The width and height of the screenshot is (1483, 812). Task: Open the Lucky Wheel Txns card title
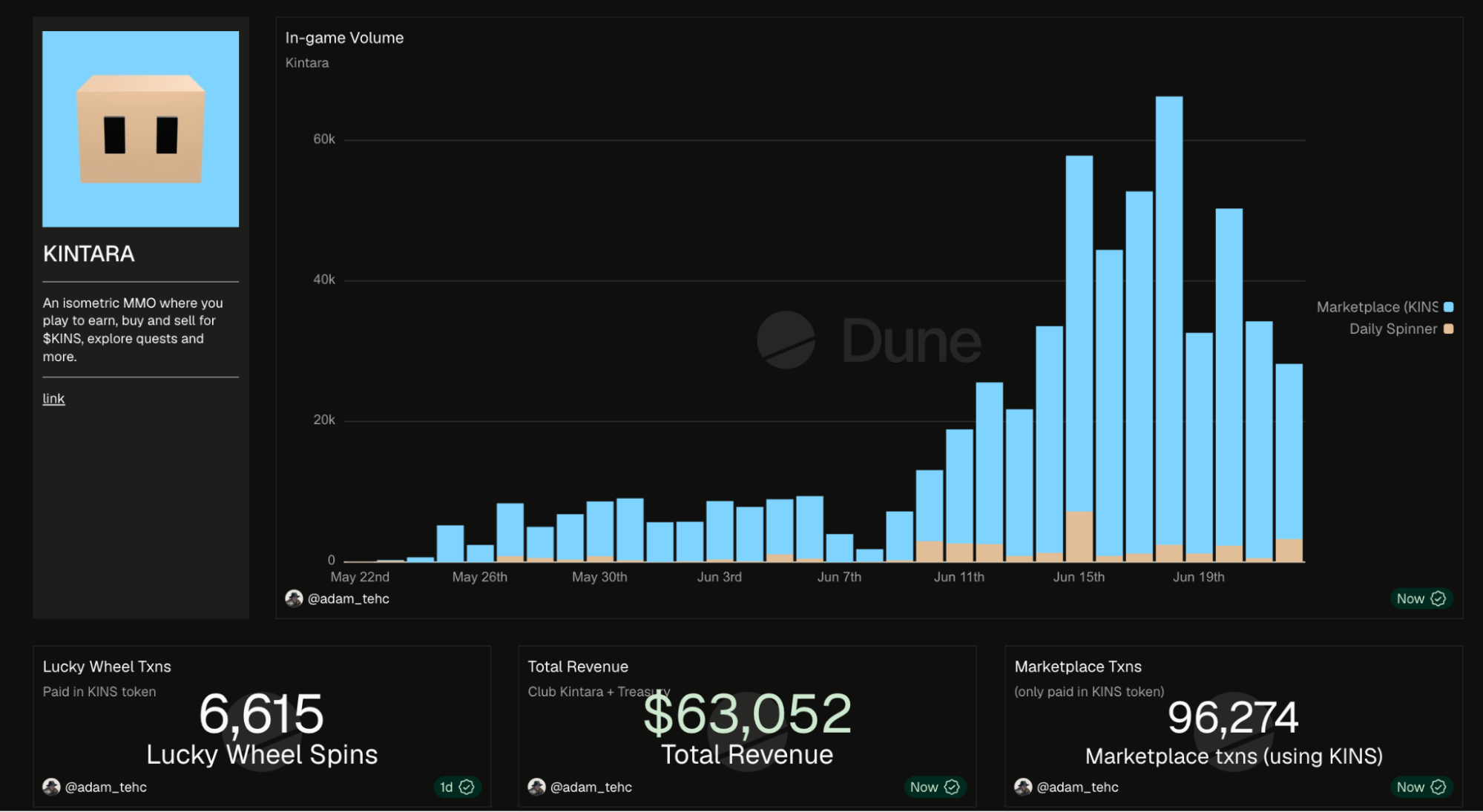point(107,667)
